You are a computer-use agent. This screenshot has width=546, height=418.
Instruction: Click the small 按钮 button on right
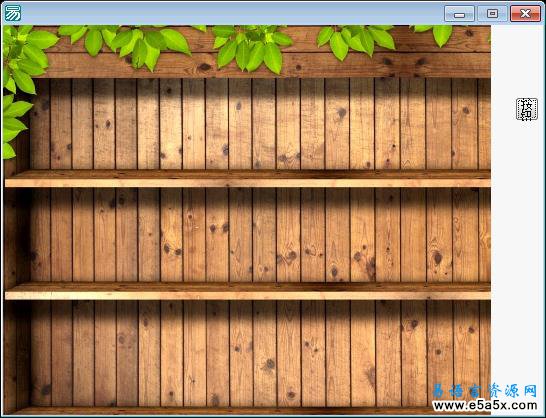(526, 109)
